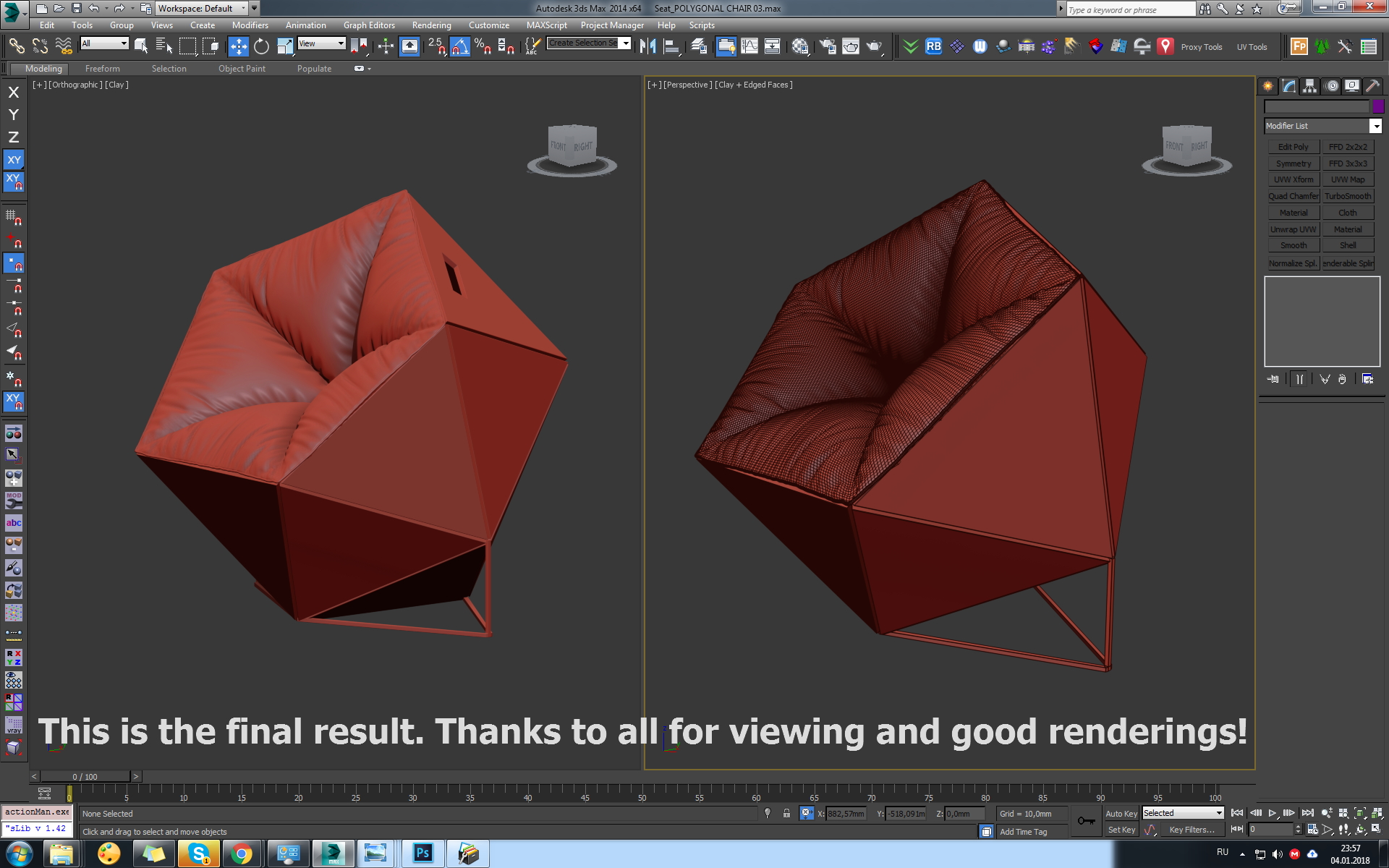
Task: Toggle the viewport Clay display mode
Action: click(x=115, y=84)
